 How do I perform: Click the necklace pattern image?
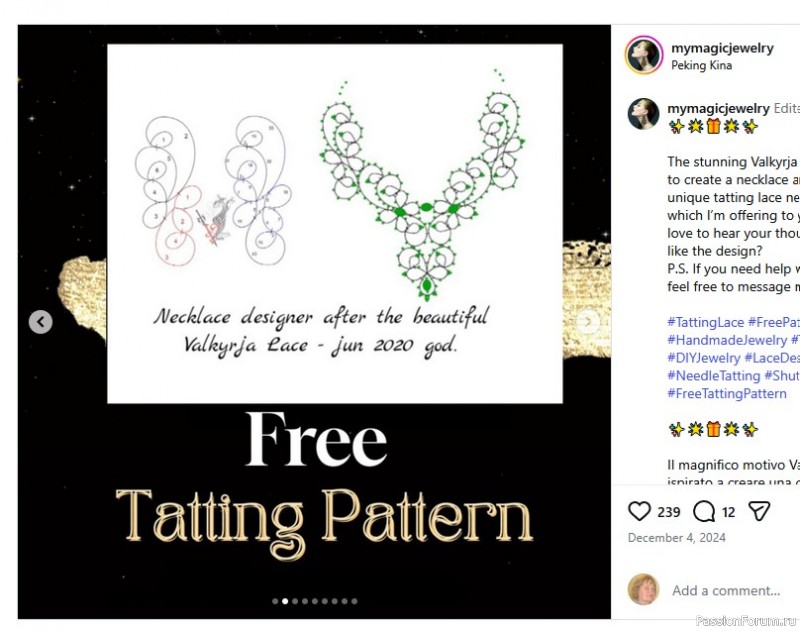335,223
